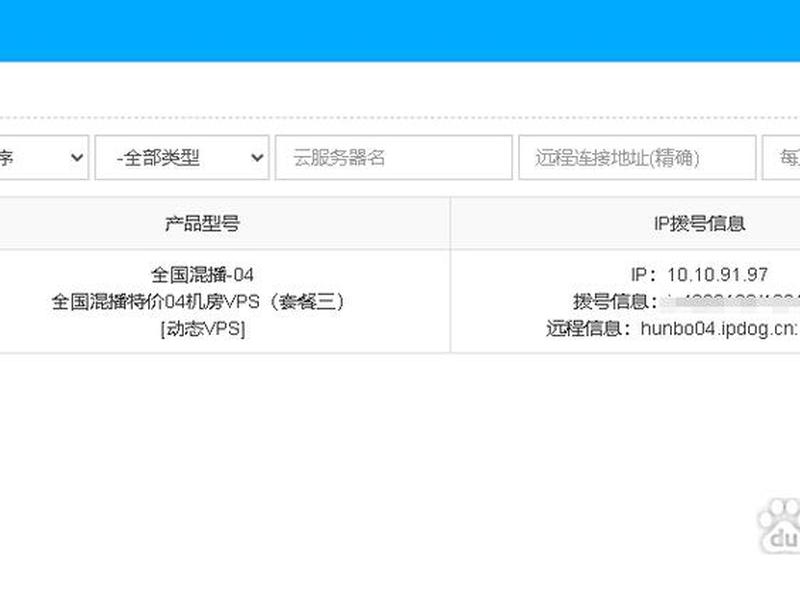Open the sort order dropdown ending in 序
This screenshot has width=800, height=600.
[43, 158]
